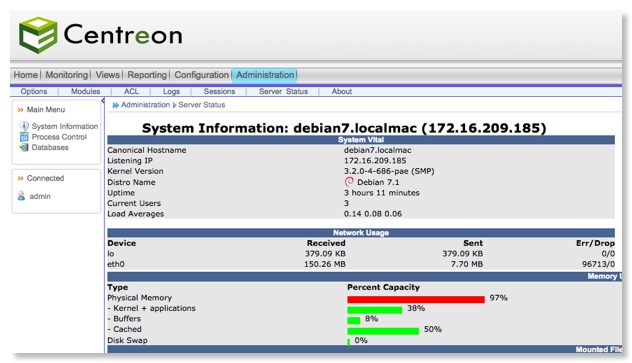The image size is (632, 363).
Task: Open the Monitoring tab
Action: [x=67, y=75]
